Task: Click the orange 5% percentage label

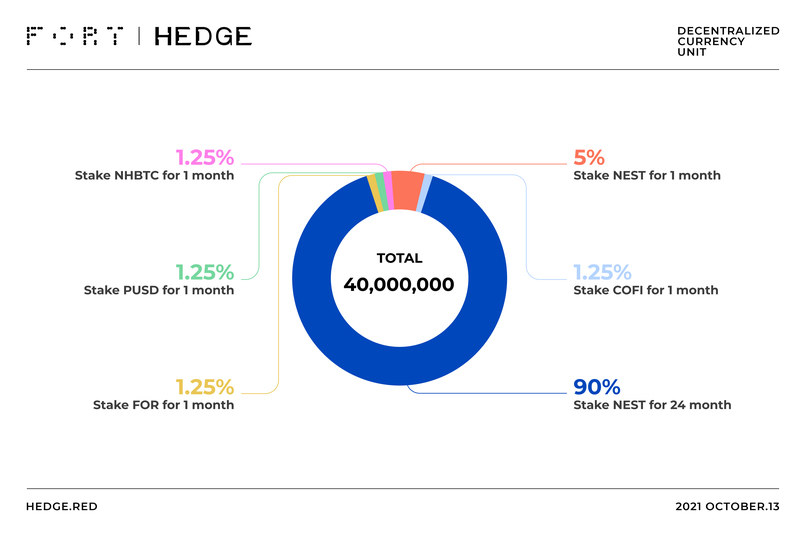Action: click(589, 158)
